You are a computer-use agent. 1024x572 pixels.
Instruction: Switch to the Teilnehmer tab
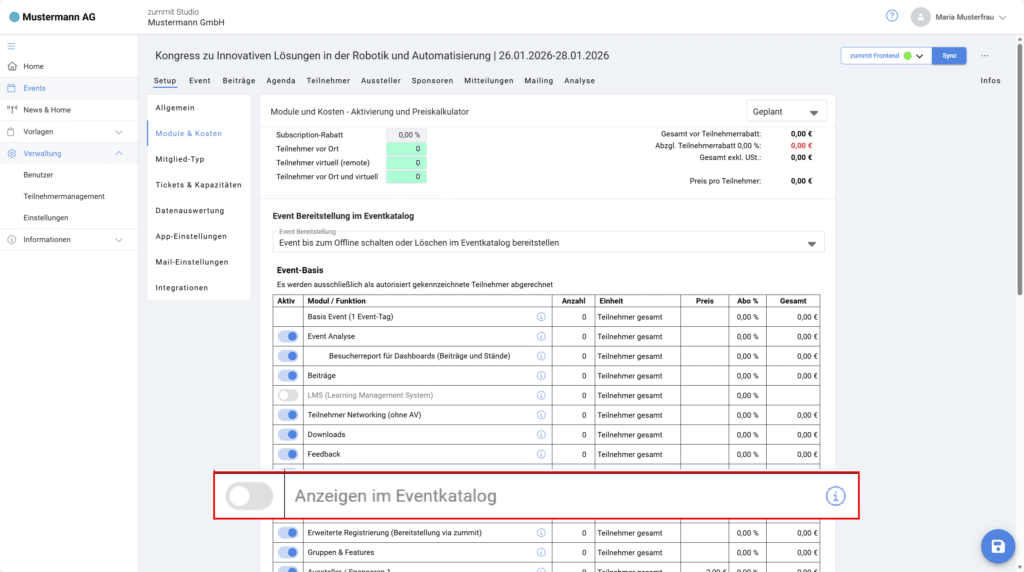click(328, 80)
